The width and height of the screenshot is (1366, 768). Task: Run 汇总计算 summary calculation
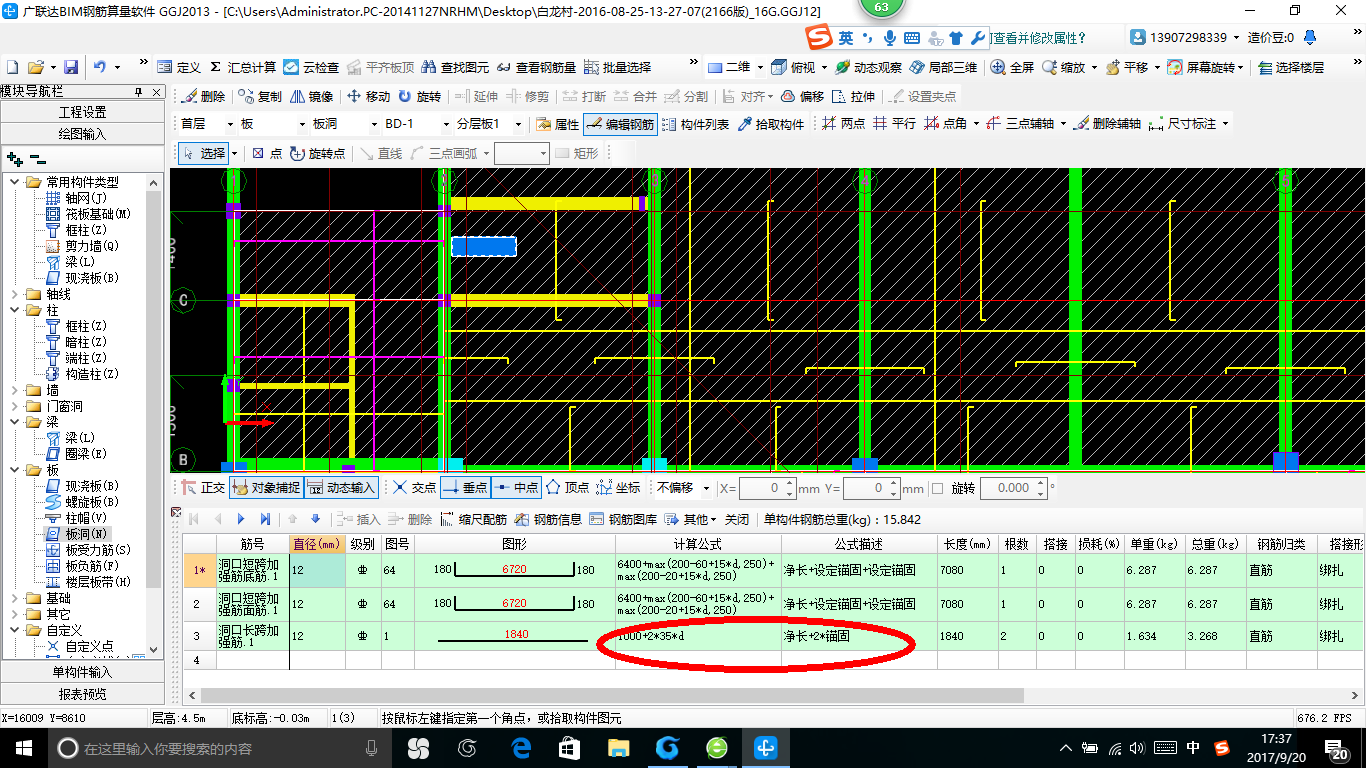242,67
